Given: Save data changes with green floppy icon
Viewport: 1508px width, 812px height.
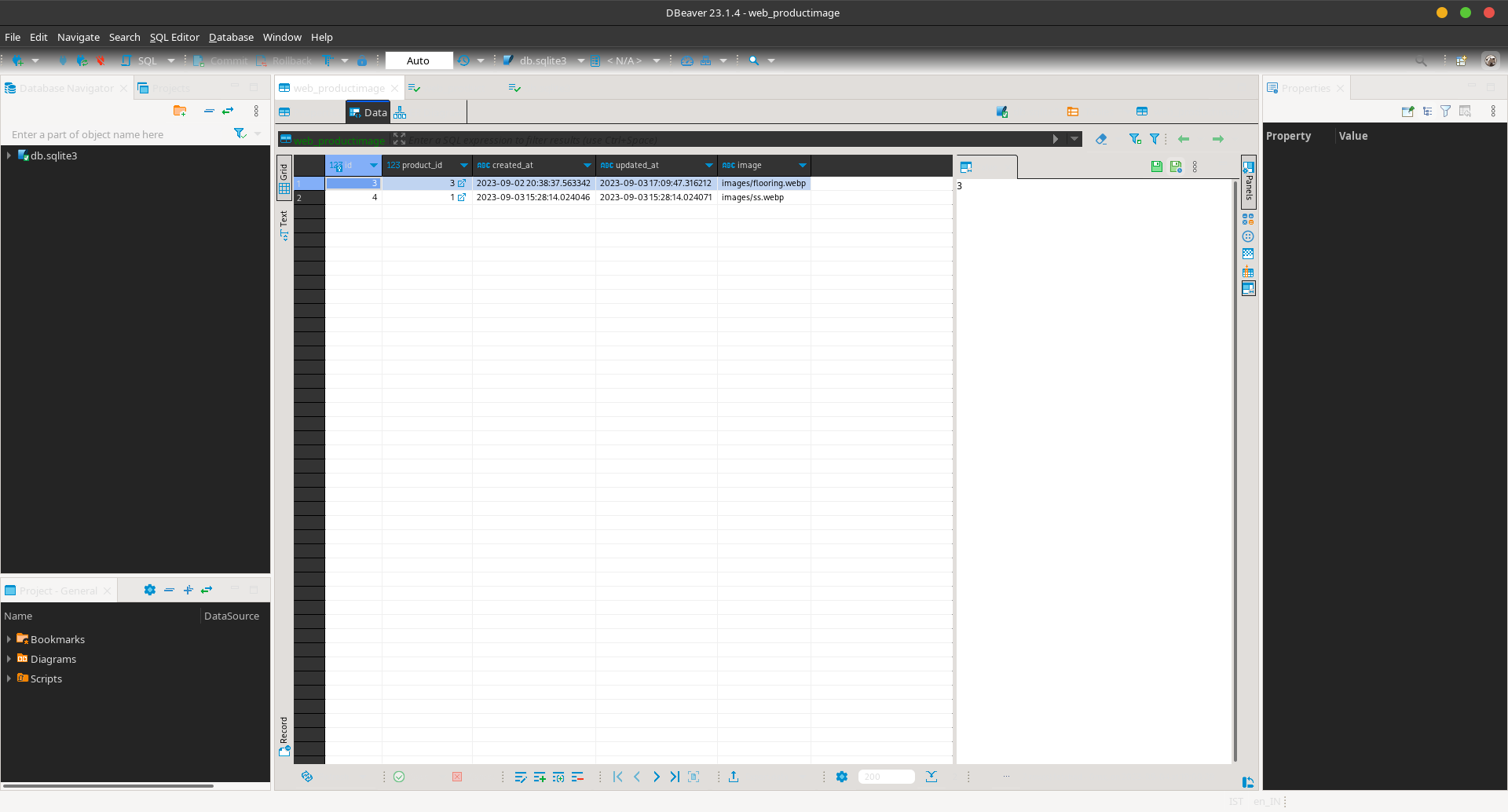Looking at the screenshot, I should click(x=1156, y=166).
